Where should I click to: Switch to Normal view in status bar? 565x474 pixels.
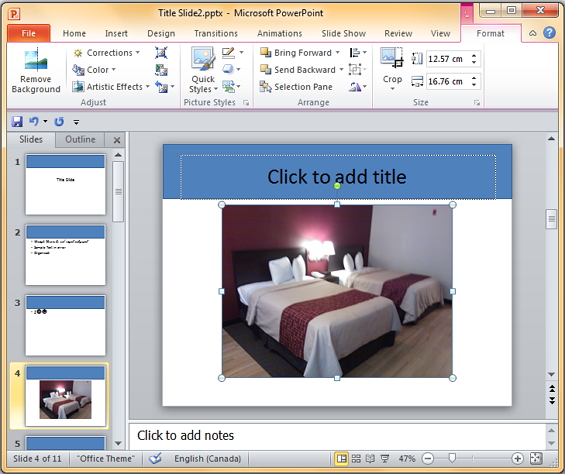tap(341, 459)
